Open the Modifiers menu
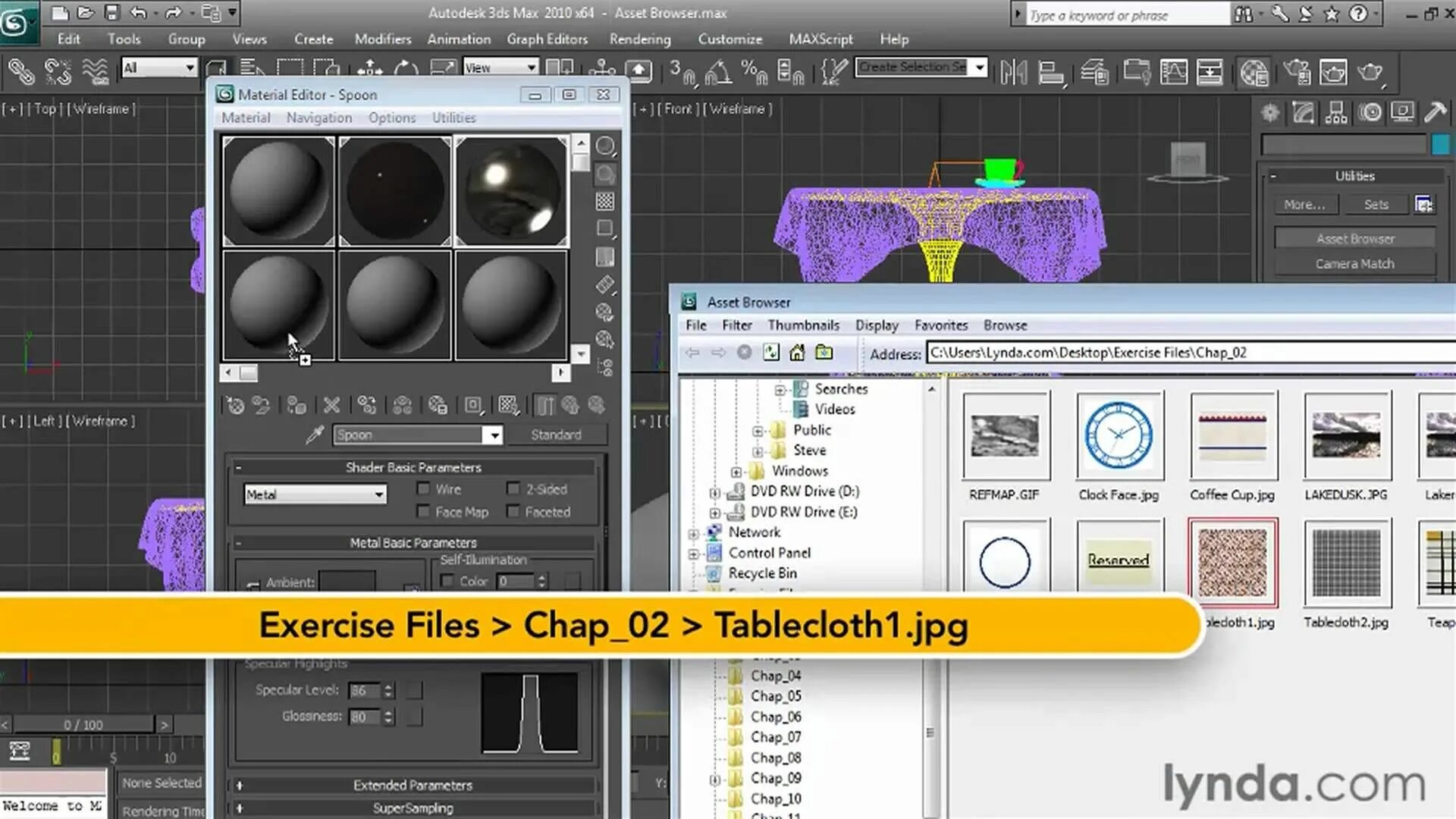 click(x=382, y=39)
